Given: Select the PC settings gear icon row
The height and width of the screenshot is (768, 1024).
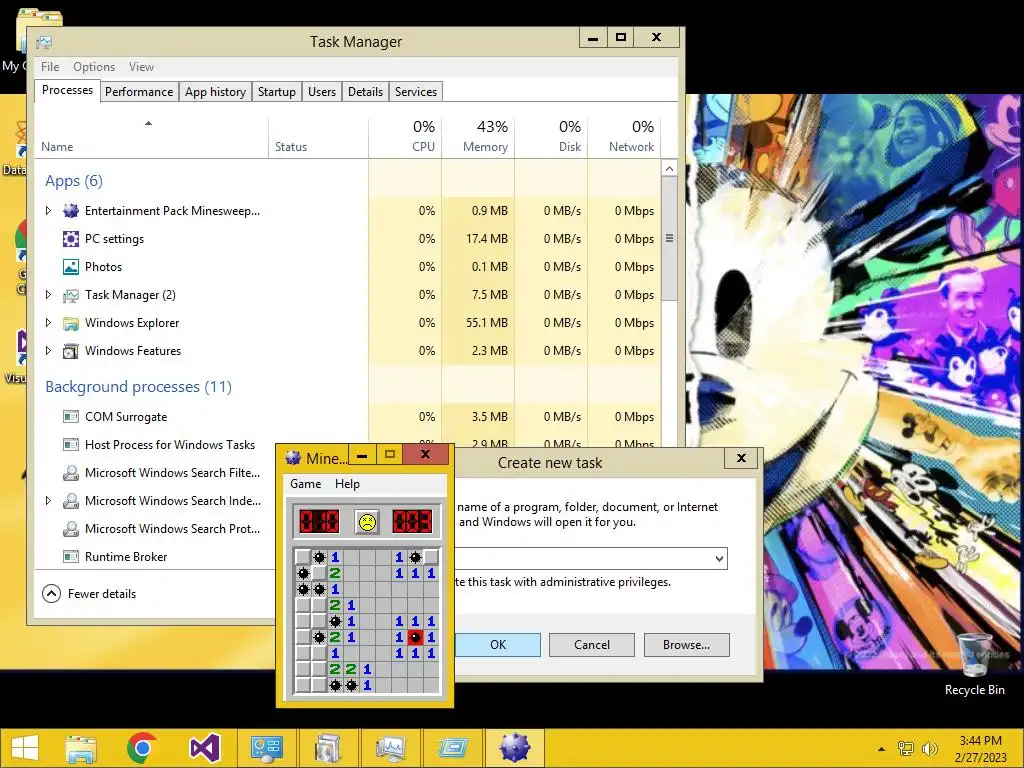Looking at the screenshot, I should [71, 238].
